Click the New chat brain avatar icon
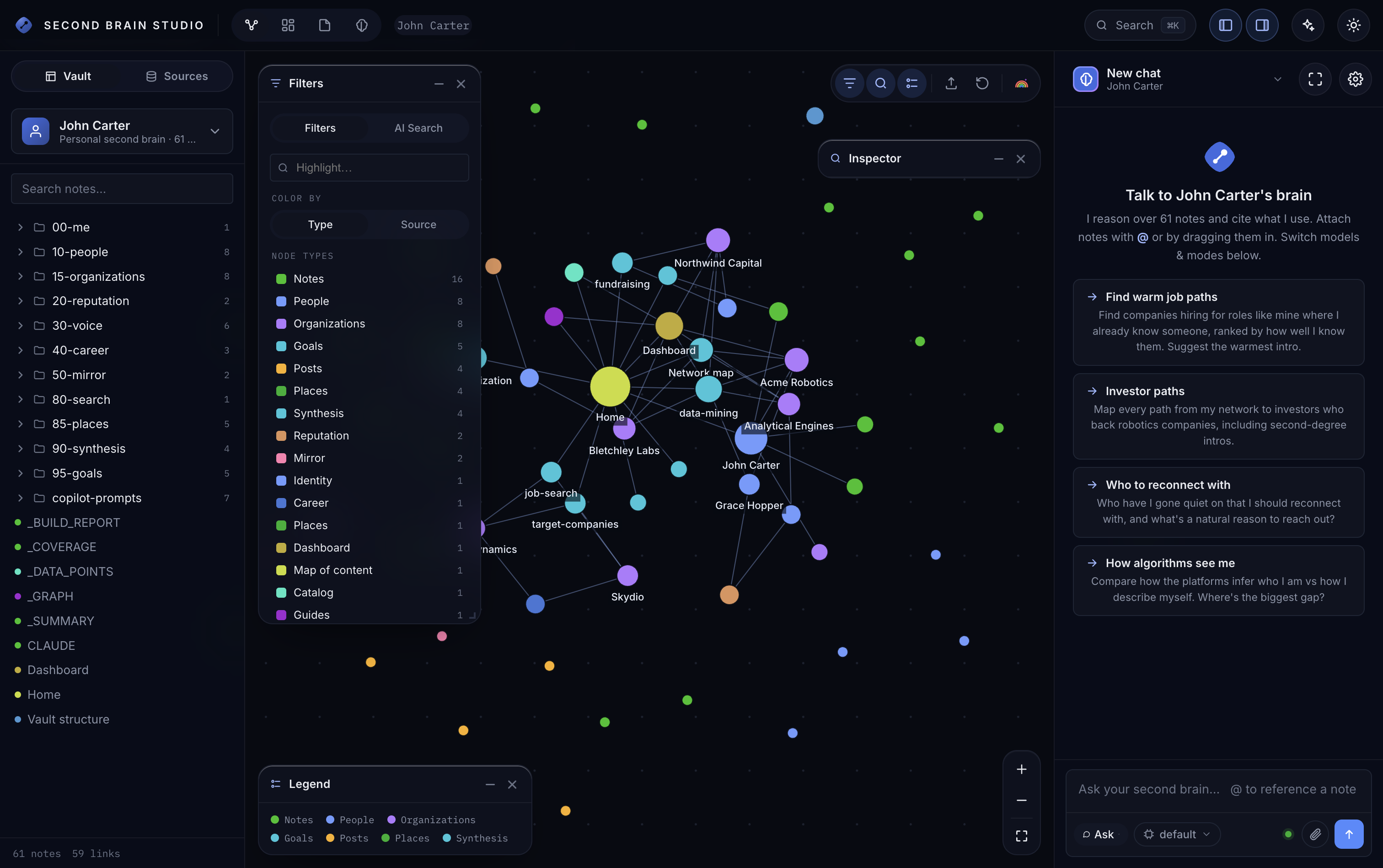This screenshot has height=868, width=1383. click(1086, 79)
